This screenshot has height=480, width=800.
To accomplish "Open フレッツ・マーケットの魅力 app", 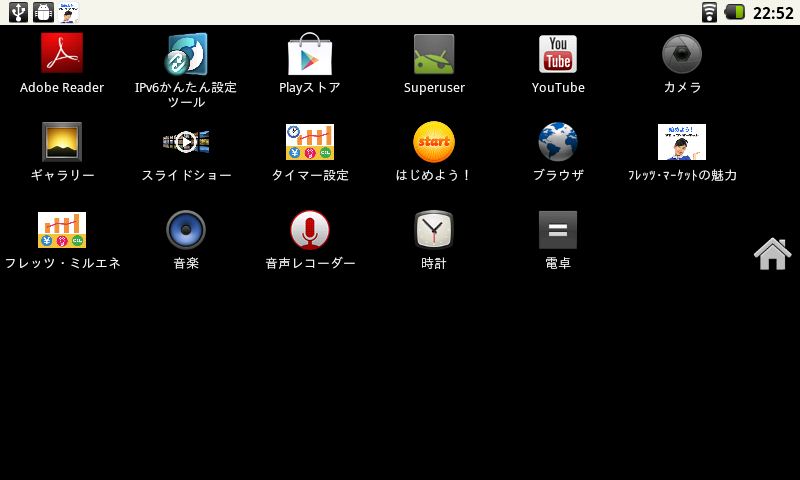I will [x=682, y=142].
